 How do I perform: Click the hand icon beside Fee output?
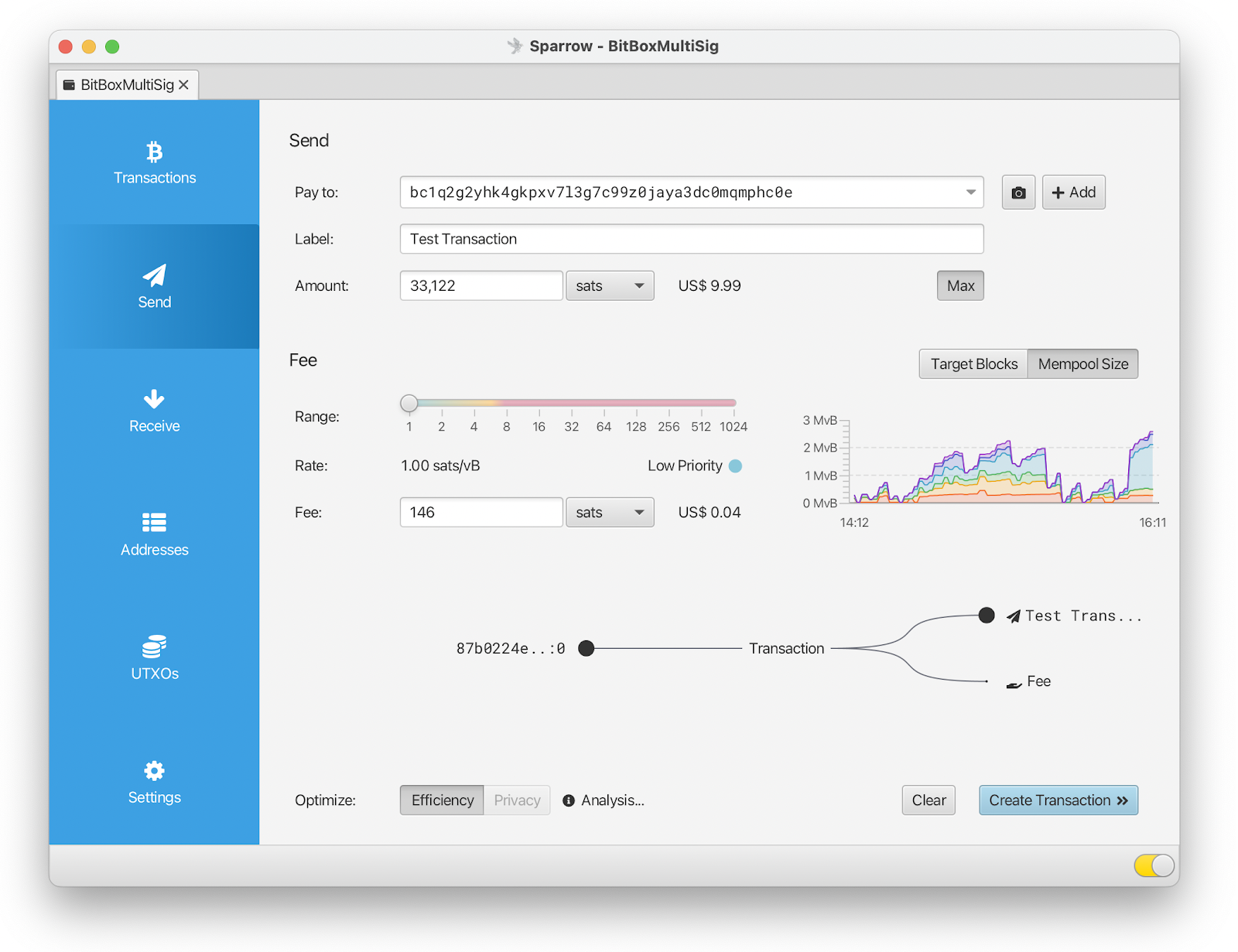(x=1014, y=684)
